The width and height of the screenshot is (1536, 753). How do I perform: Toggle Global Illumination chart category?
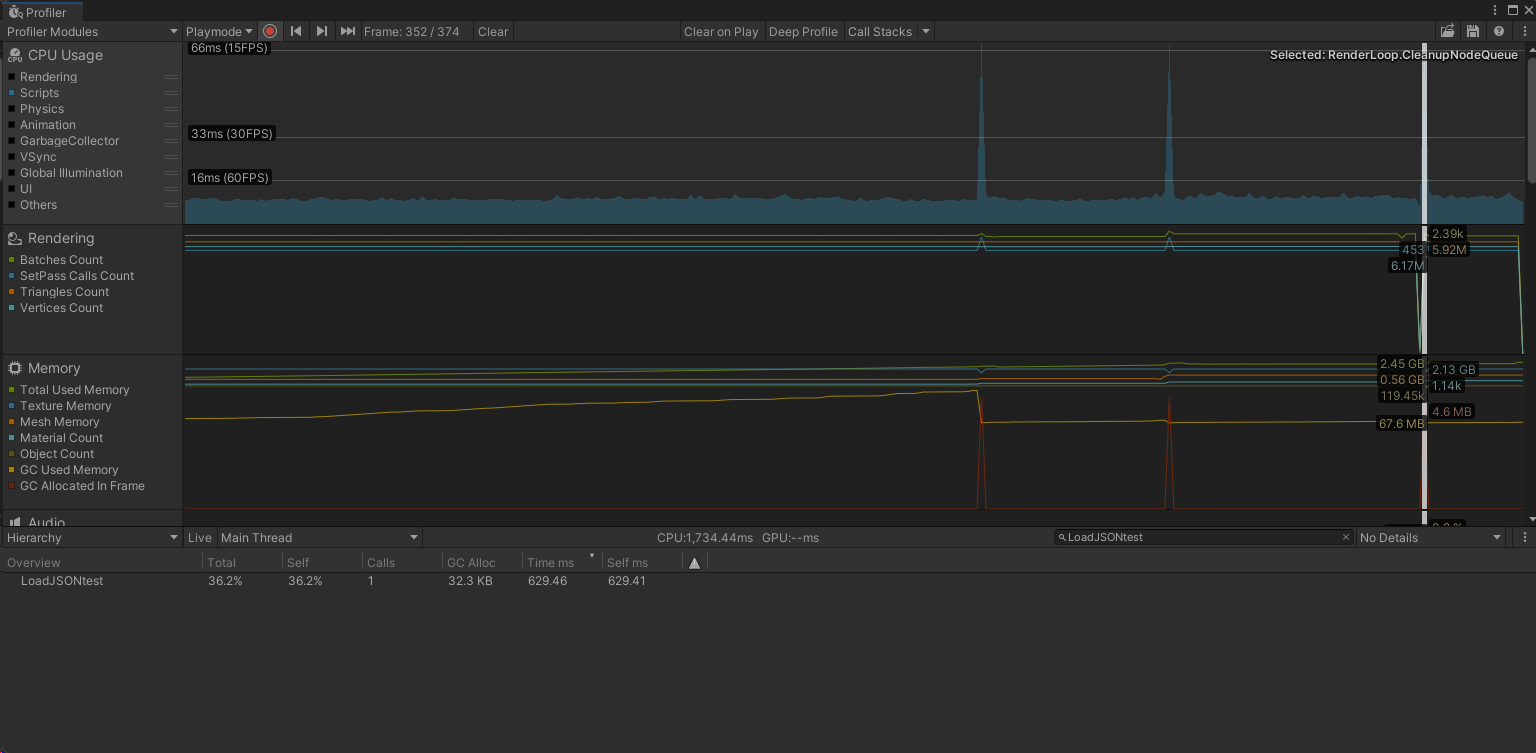(12, 173)
